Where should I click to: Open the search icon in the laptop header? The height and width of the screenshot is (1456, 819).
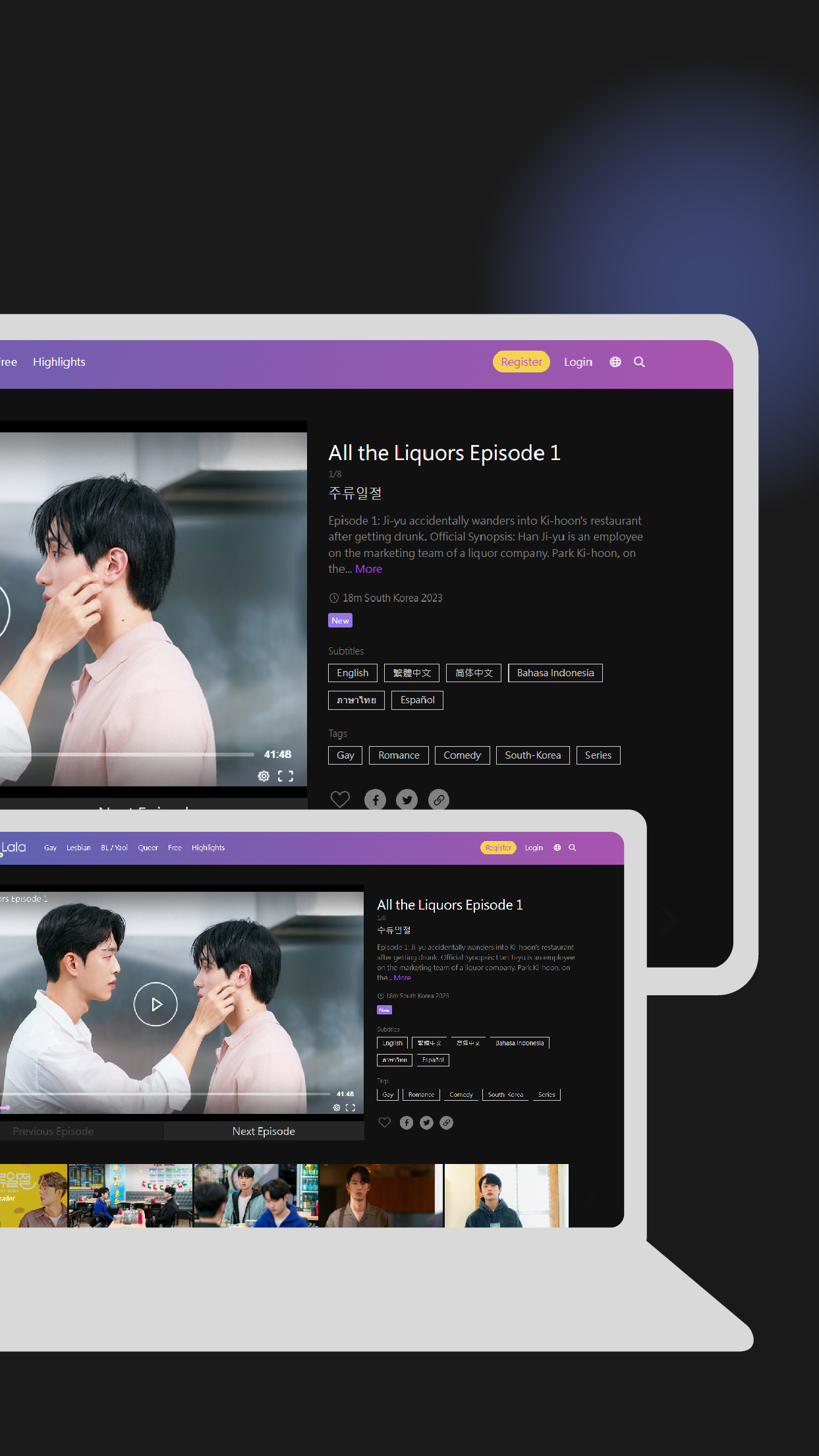click(x=573, y=848)
